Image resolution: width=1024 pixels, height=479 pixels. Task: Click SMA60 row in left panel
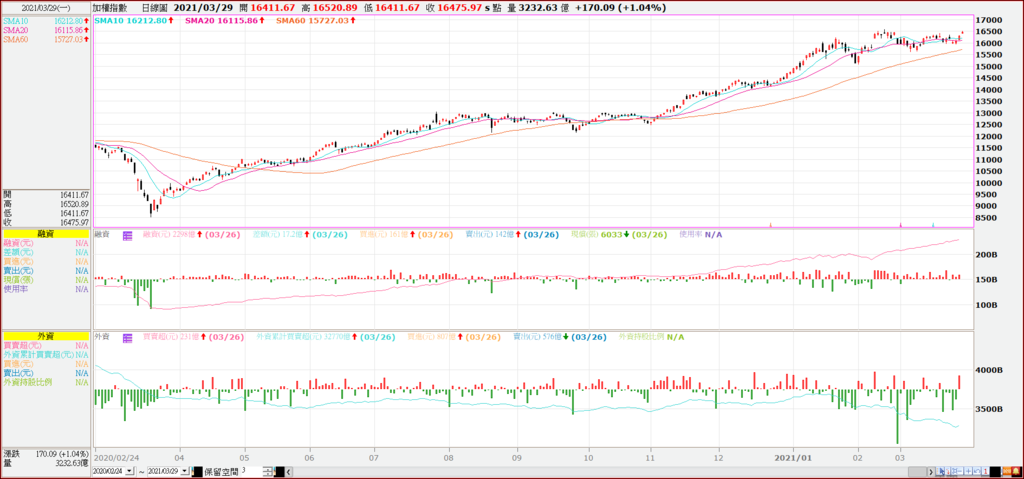[x=46, y=39]
